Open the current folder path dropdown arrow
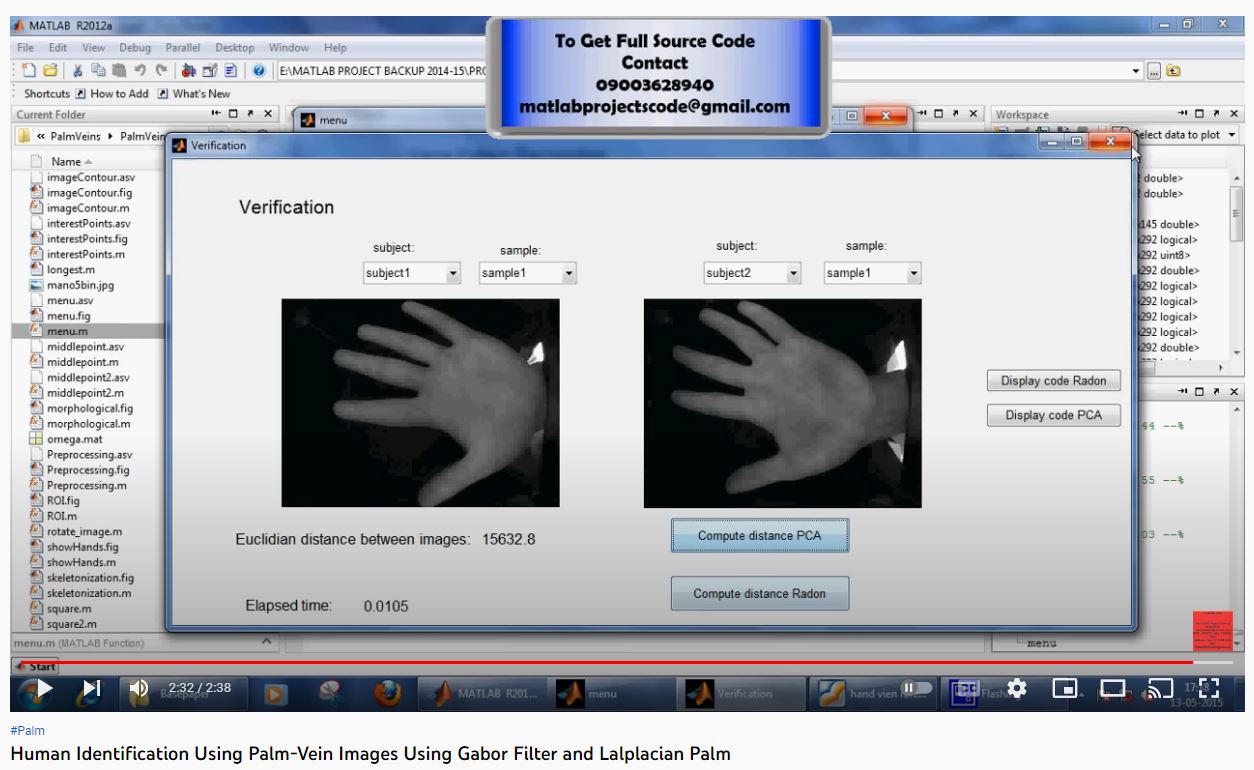Viewport: 1254px width, 770px height. coord(1136,71)
